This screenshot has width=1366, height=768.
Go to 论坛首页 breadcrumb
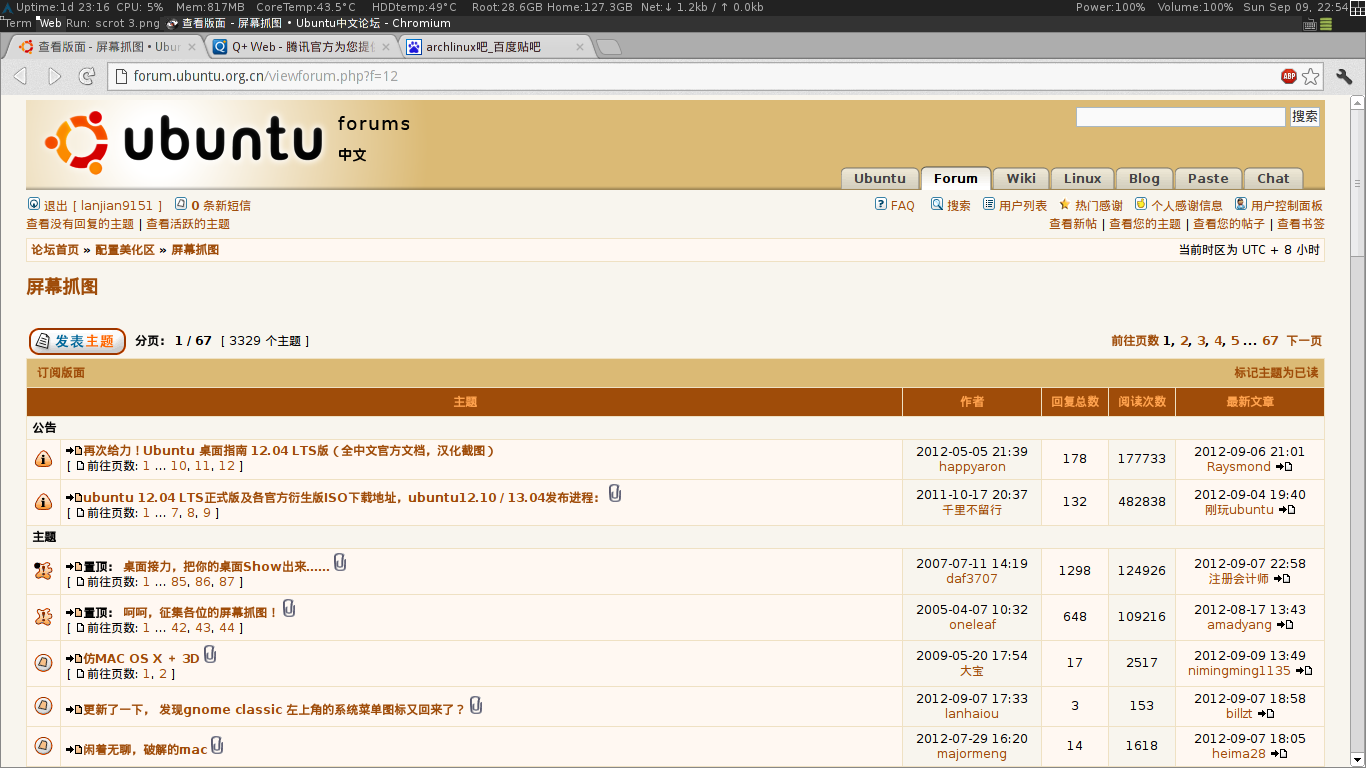pyautogui.click(x=55, y=250)
